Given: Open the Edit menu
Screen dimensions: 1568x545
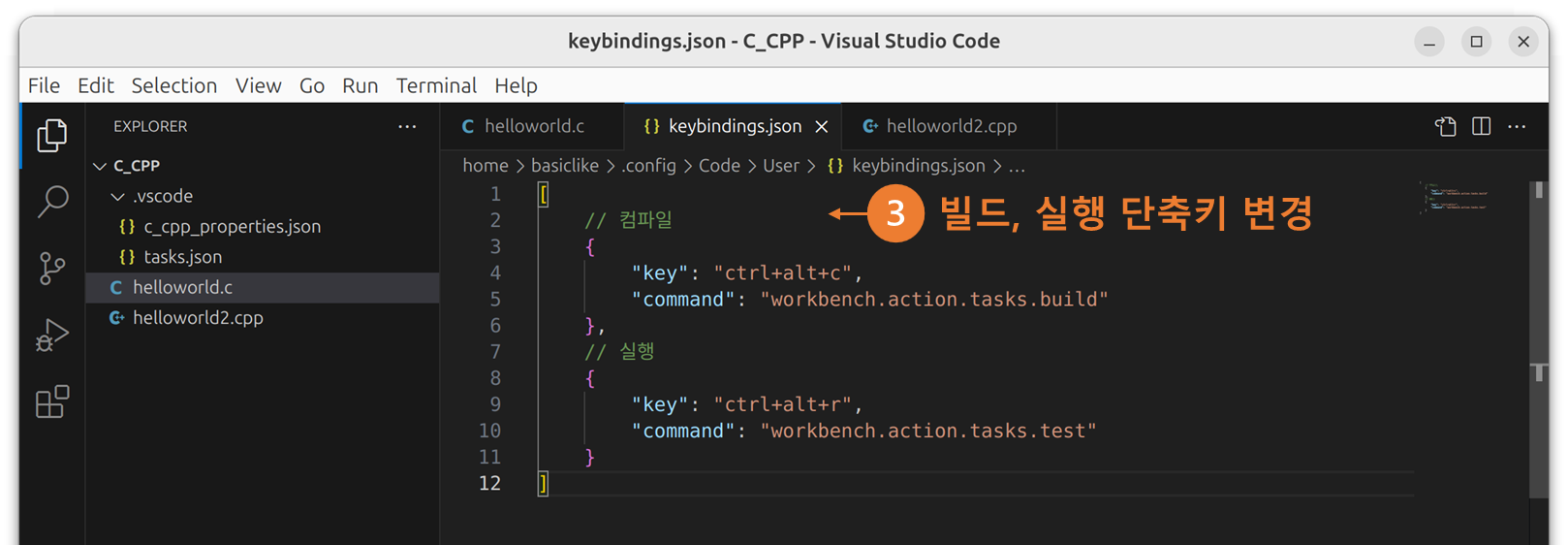Looking at the screenshot, I should pyautogui.click(x=95, y=85).
